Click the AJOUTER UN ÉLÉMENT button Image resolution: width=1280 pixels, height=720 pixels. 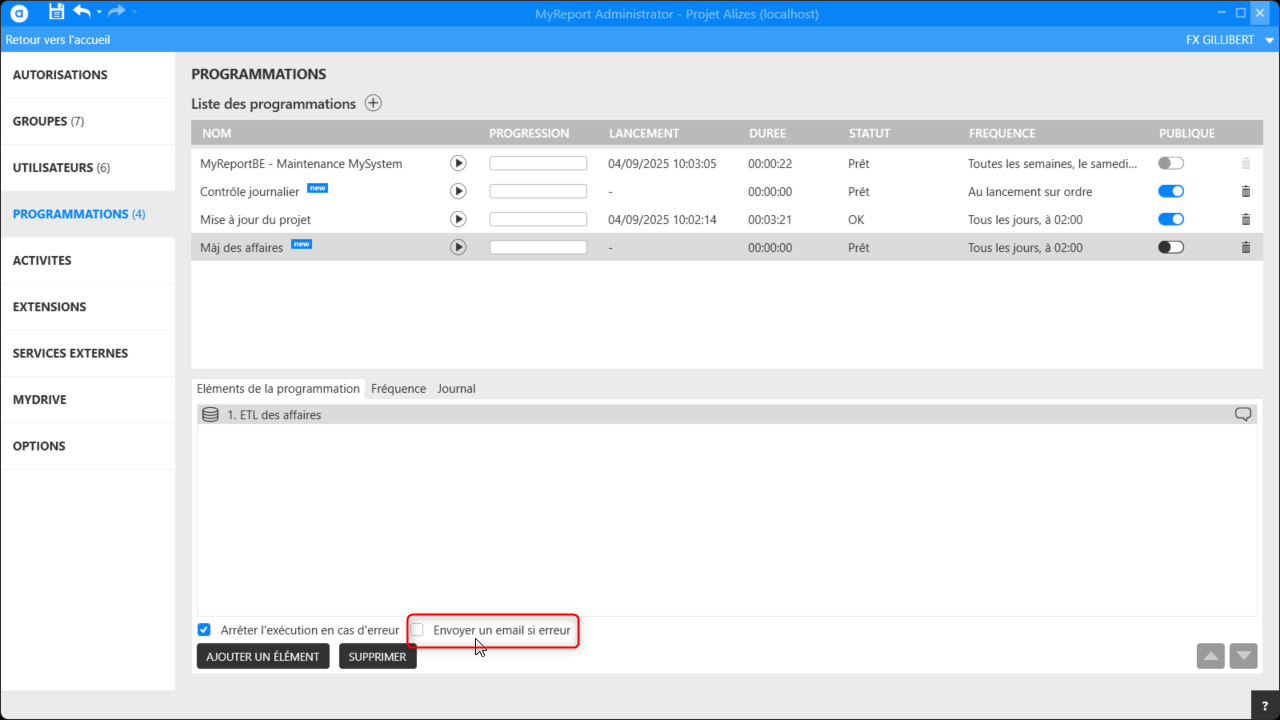pyautogui.click(x=263, y=656)
